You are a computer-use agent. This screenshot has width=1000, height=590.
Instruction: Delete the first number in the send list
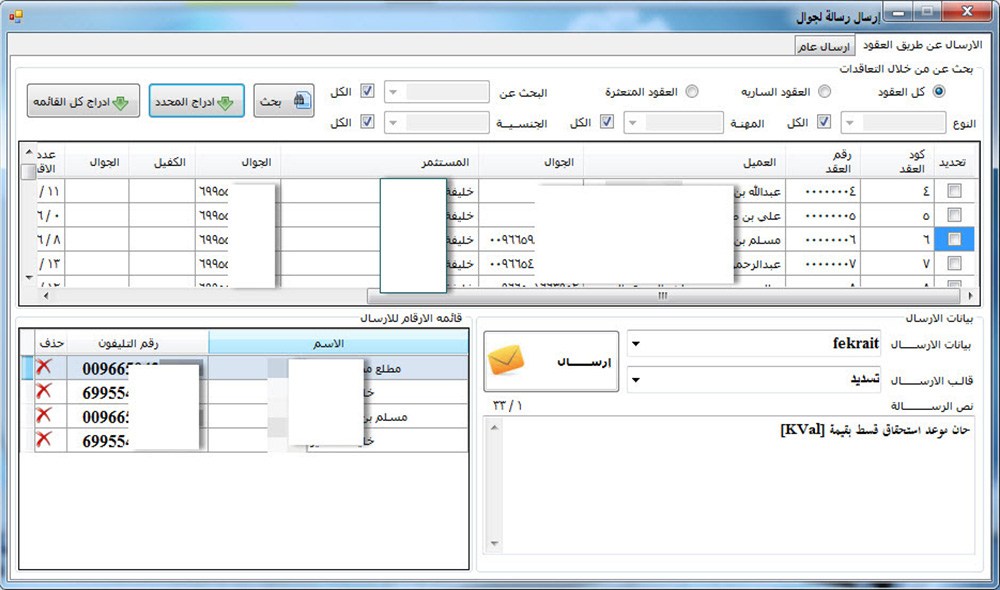[x=43, y=368]
